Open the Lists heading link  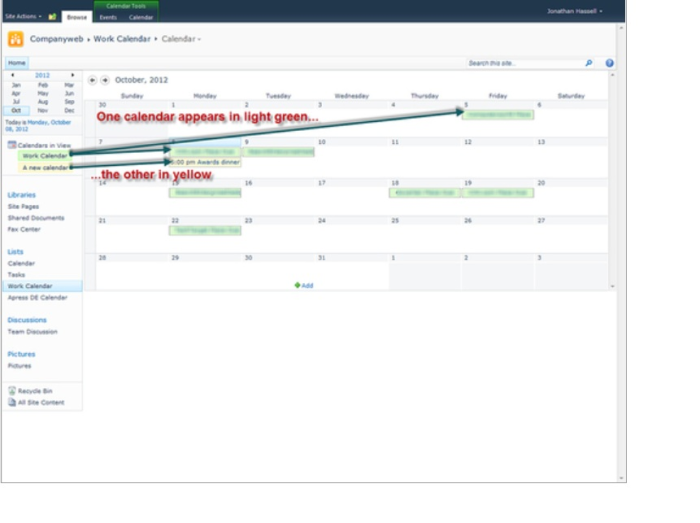15,252
